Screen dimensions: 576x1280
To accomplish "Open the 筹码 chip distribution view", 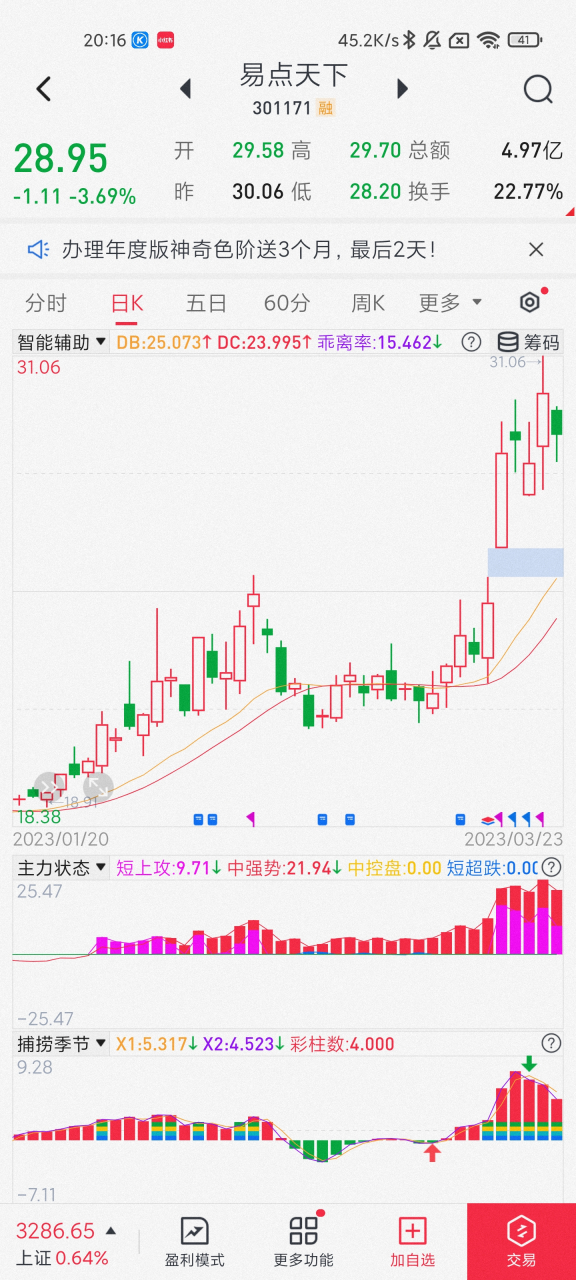I will pyautogui.click(x=529, y=343).
